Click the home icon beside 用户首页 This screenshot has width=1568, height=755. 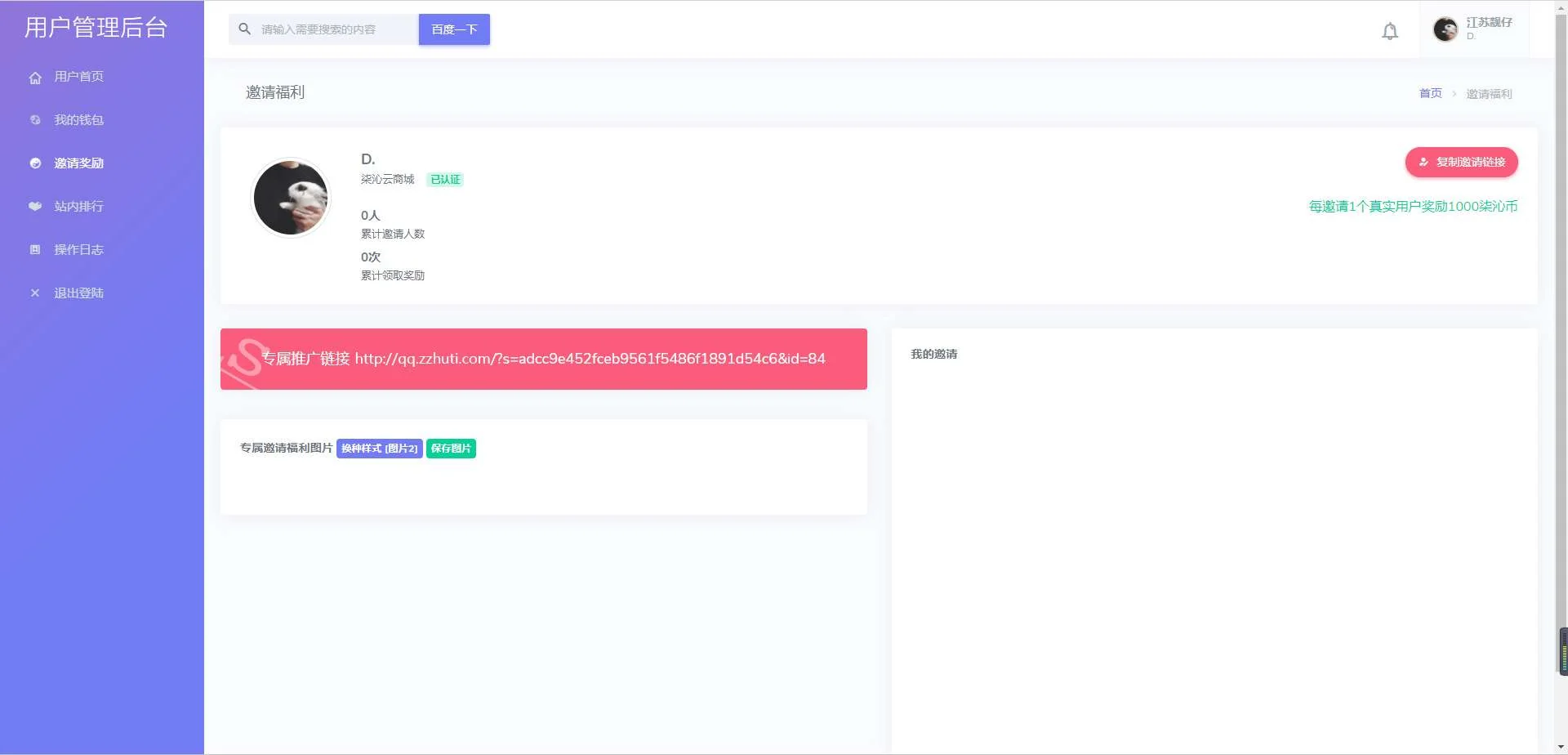pyautogui.click(x=35, y=78)
